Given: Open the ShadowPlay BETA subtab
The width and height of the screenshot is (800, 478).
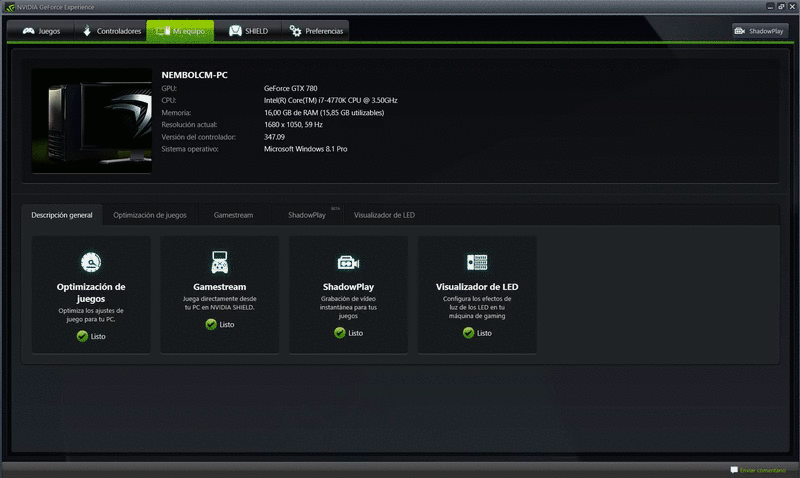Looking at the screenshot, I should coord(307,215).
